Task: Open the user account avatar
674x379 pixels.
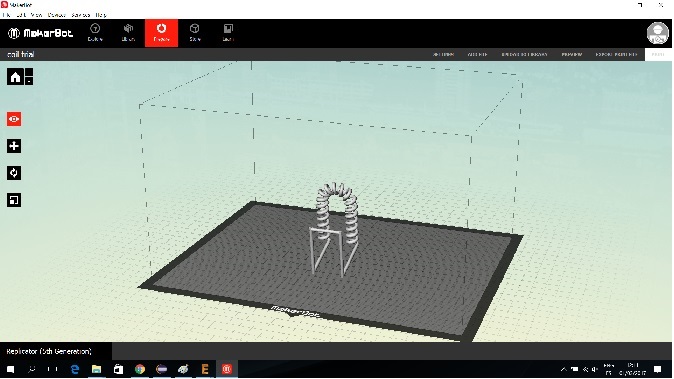Action: pyautogui.click(x=658, y=33)
